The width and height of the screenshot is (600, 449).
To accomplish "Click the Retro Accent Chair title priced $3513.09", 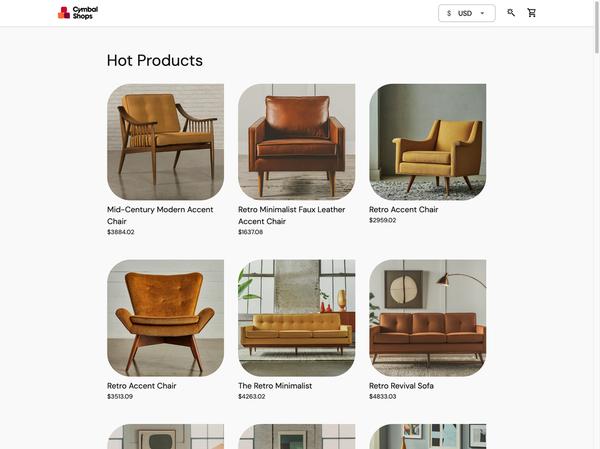I will [142, 386].
